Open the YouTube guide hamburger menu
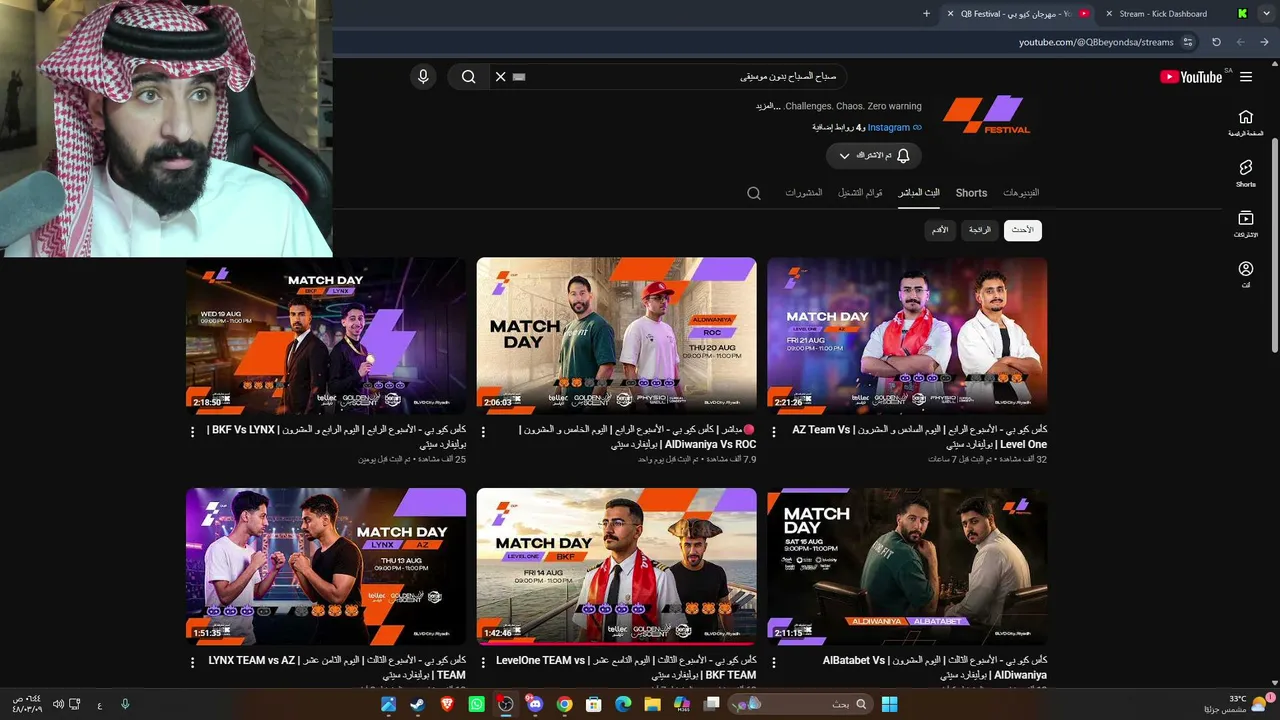1280x720 pixels. click(x=1246, y=77)
